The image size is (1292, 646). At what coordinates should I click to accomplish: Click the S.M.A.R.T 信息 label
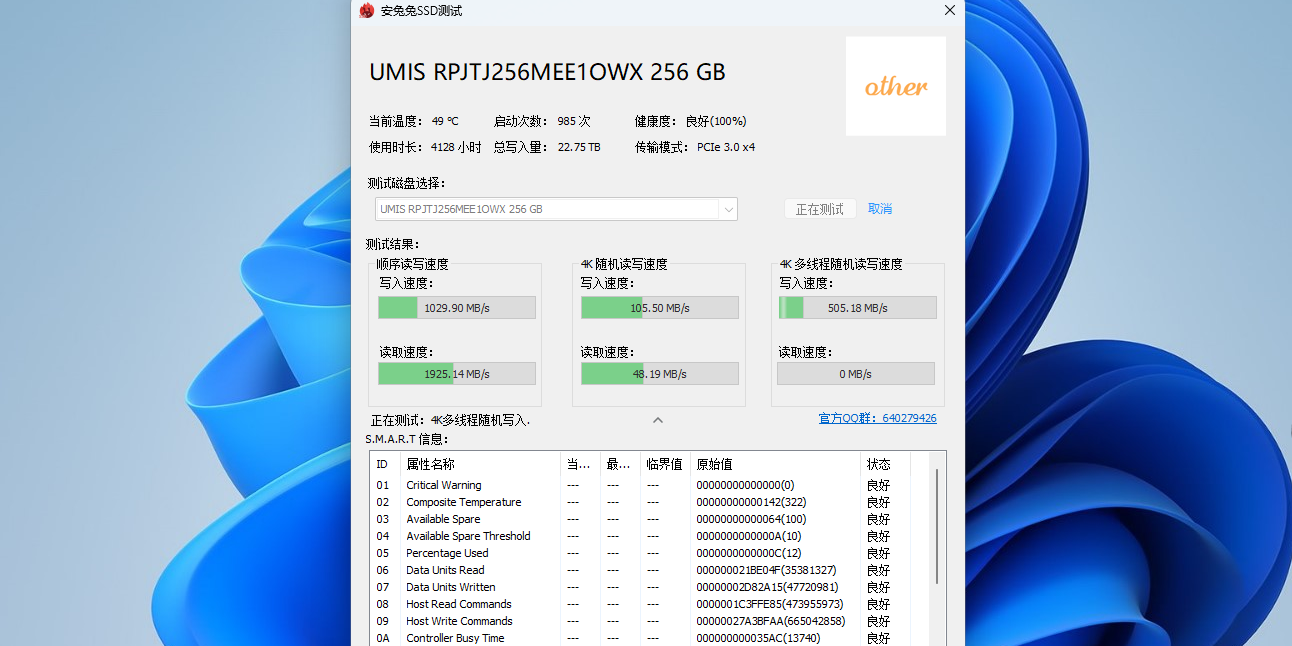407,439
